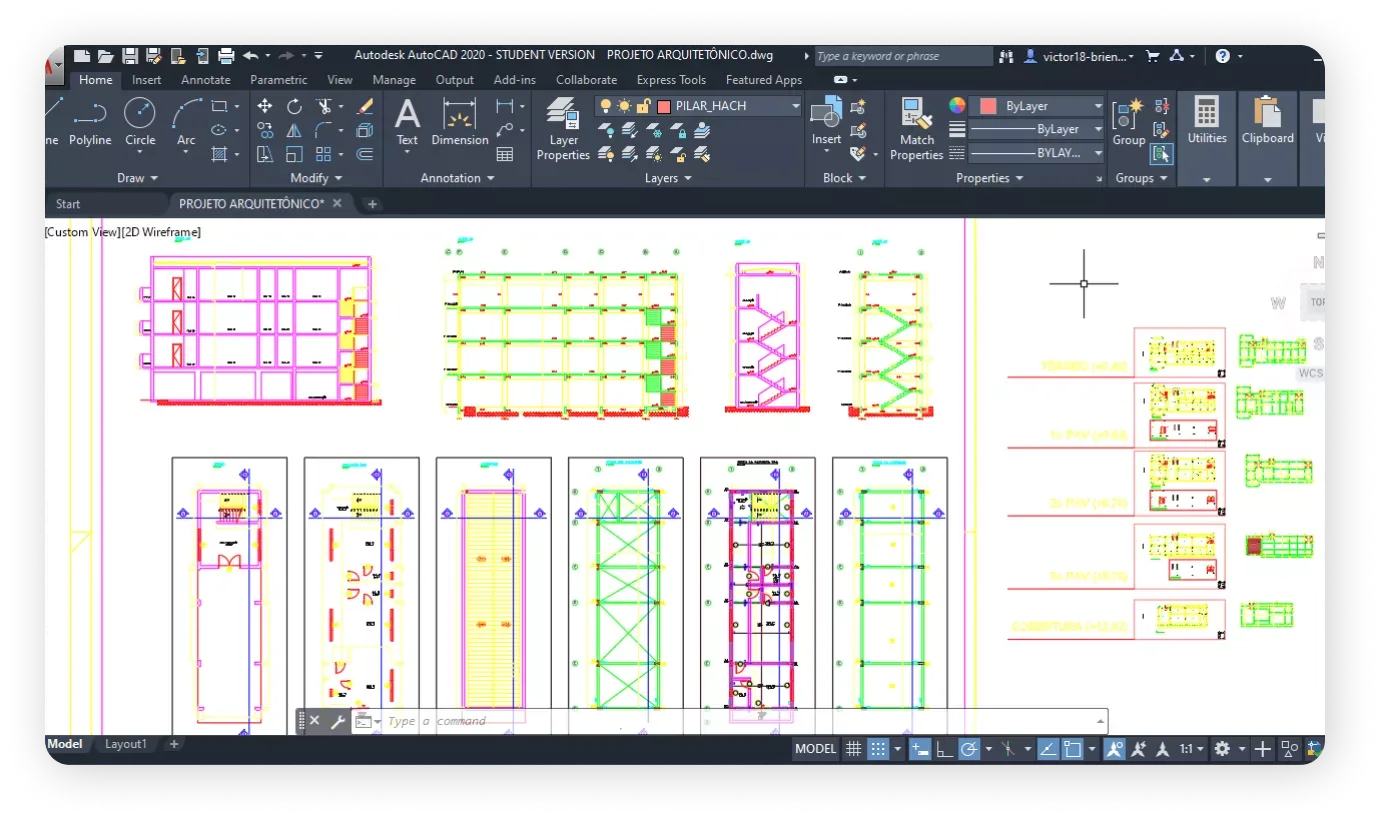The width and height of the screenshot is (1380, 820).
Task: Switch to the Annotate ribbon tab
Action: tap(206, 80)
